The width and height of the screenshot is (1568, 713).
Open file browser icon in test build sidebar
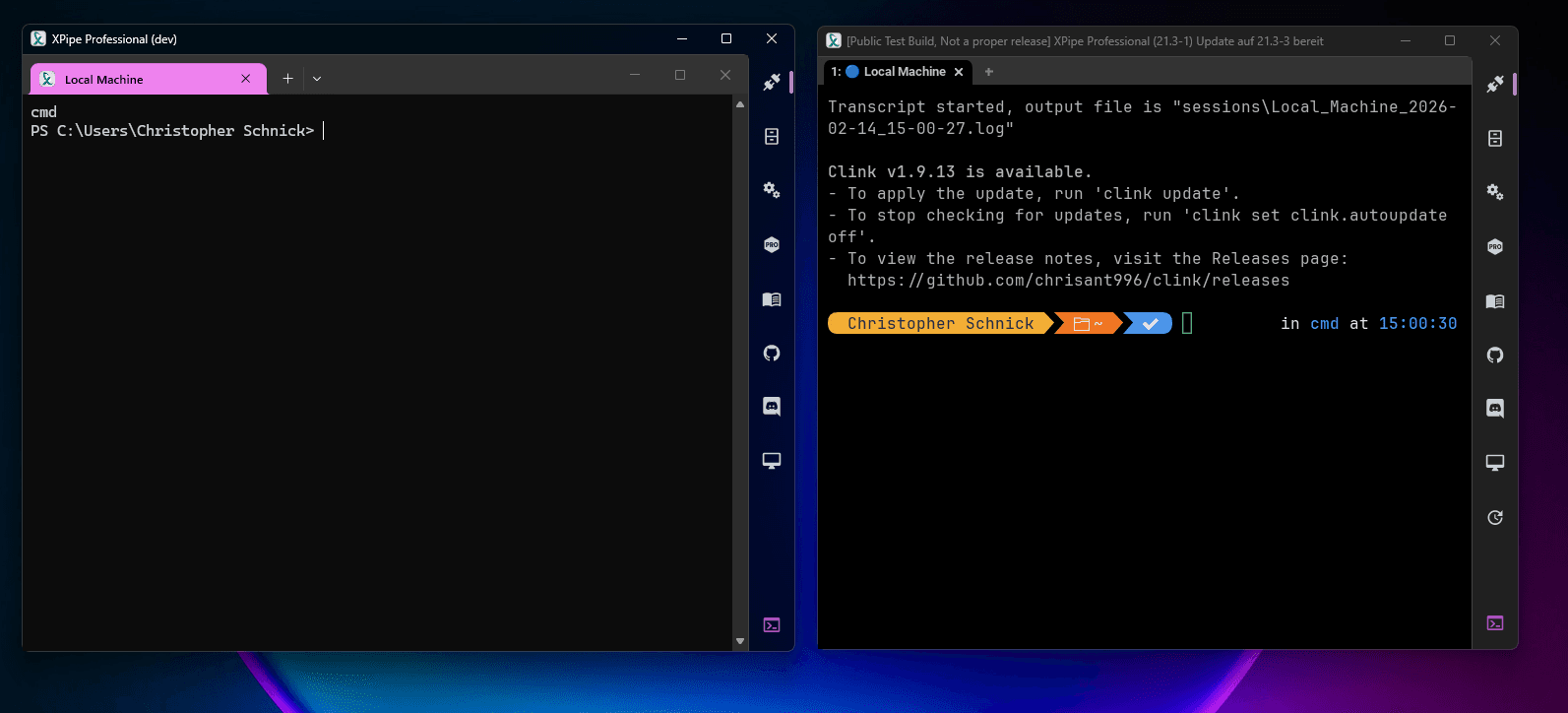click(x=1494, y=139)
